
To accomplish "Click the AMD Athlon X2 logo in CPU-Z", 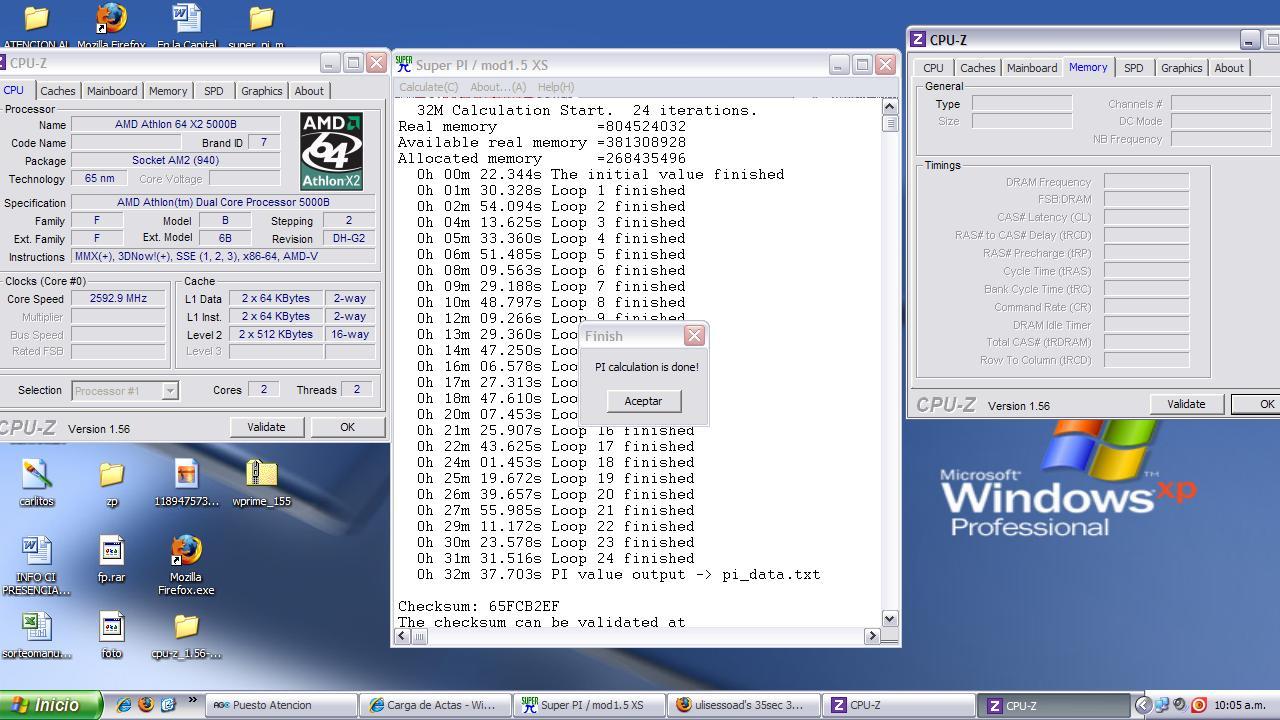I will (331, 151).
